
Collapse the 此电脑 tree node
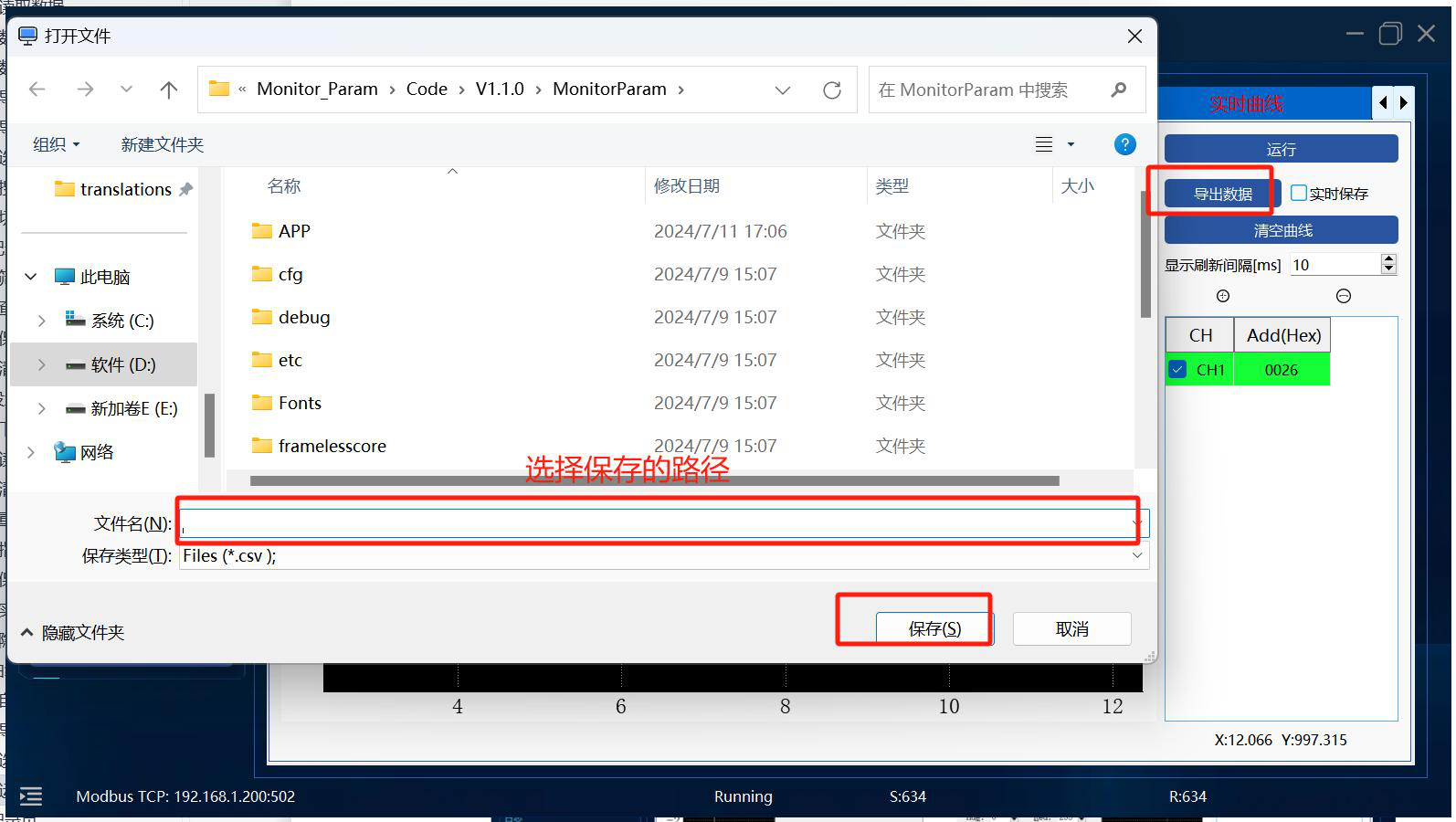(x=30, y=277)
